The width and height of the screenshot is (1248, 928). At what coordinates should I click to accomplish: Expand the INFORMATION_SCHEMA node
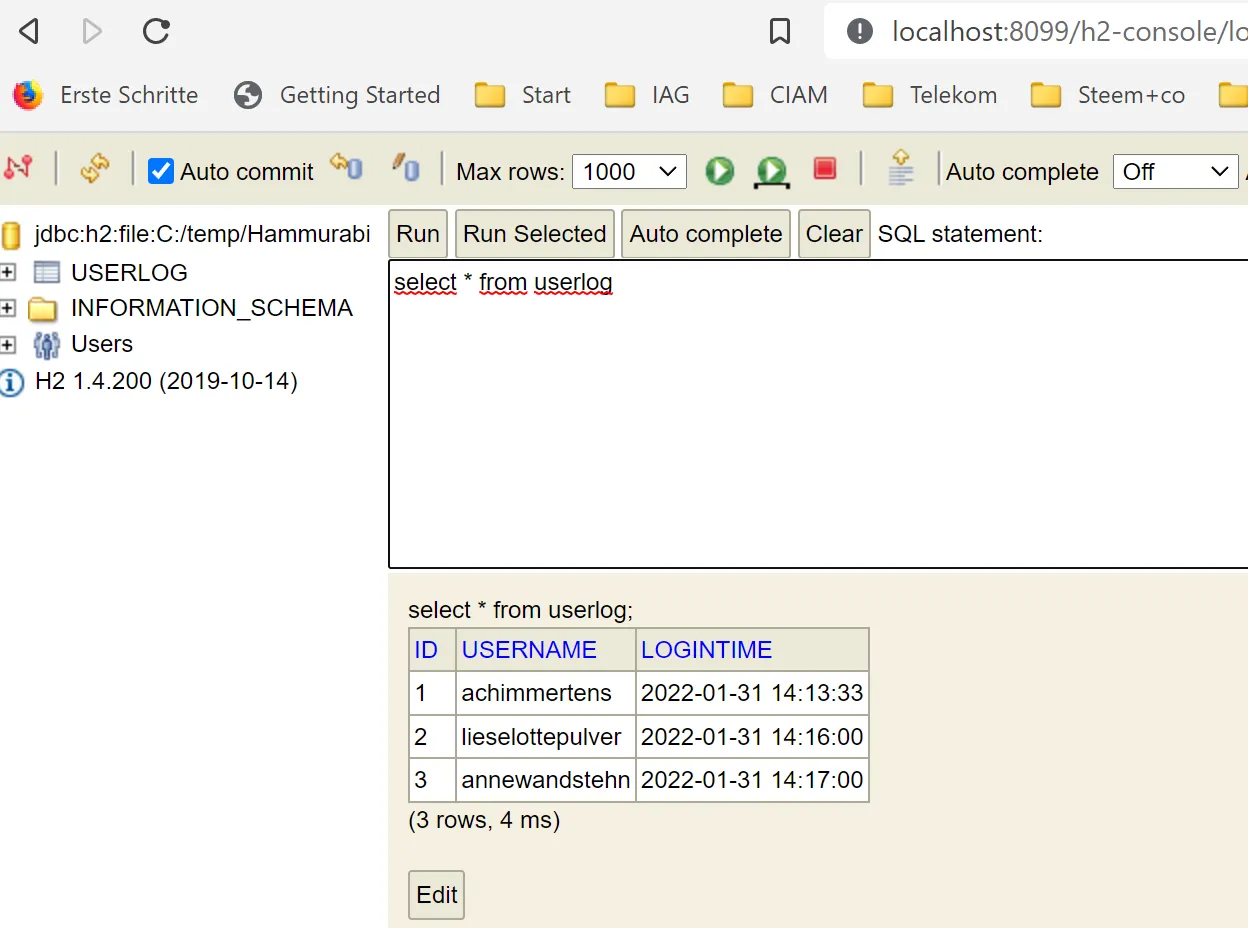[x=8, y=308]
